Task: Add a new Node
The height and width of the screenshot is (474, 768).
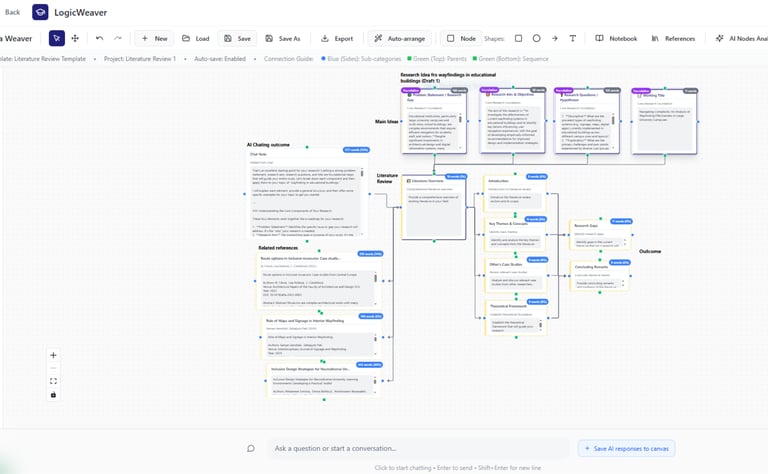Action: 461,38
